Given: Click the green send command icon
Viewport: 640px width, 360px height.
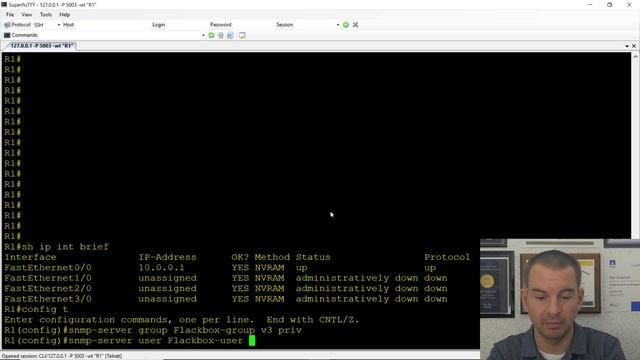Looking at the screenshot, I should click(x=211, y=35).
